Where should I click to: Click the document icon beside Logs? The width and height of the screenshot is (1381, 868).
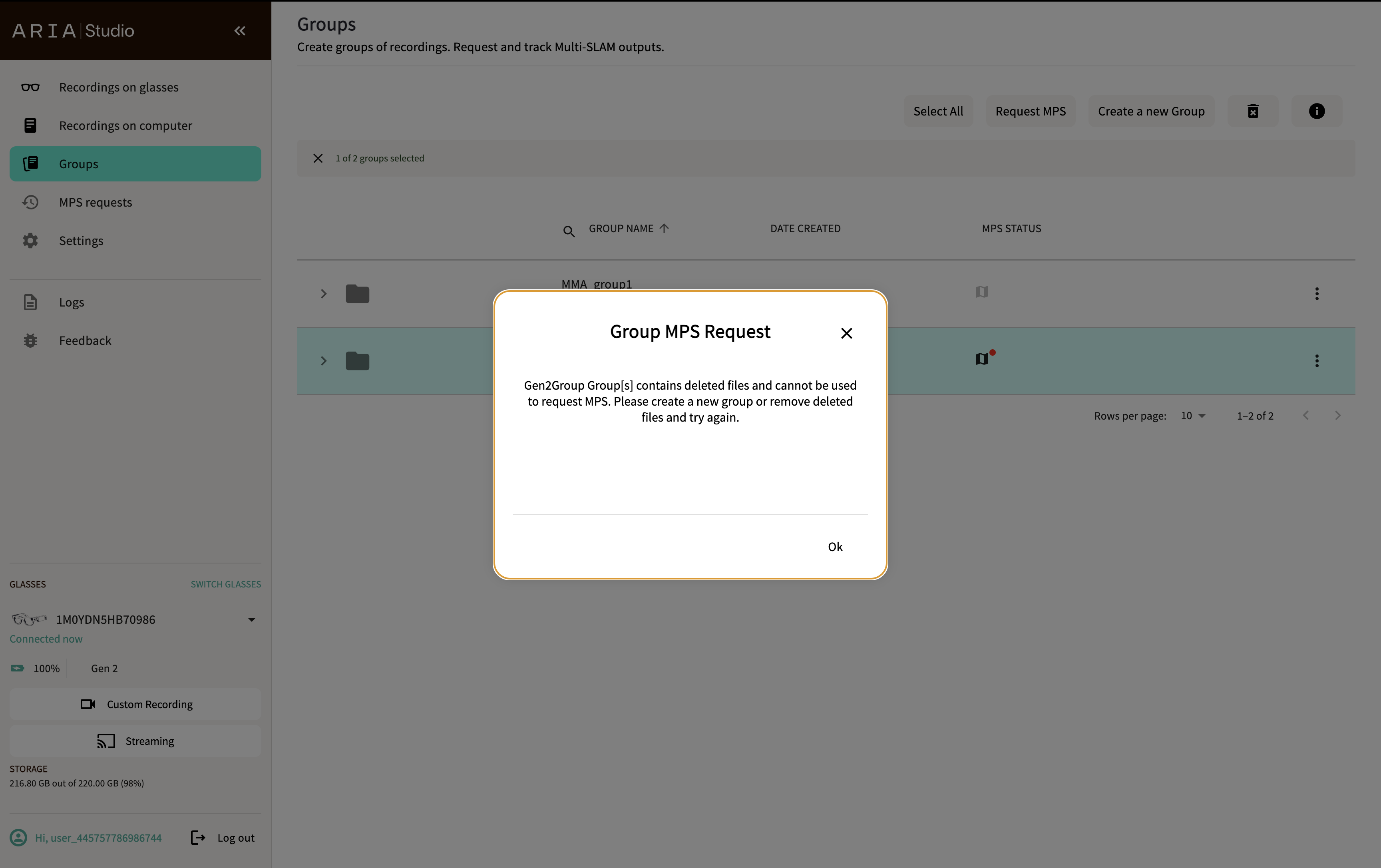point(30,303)
